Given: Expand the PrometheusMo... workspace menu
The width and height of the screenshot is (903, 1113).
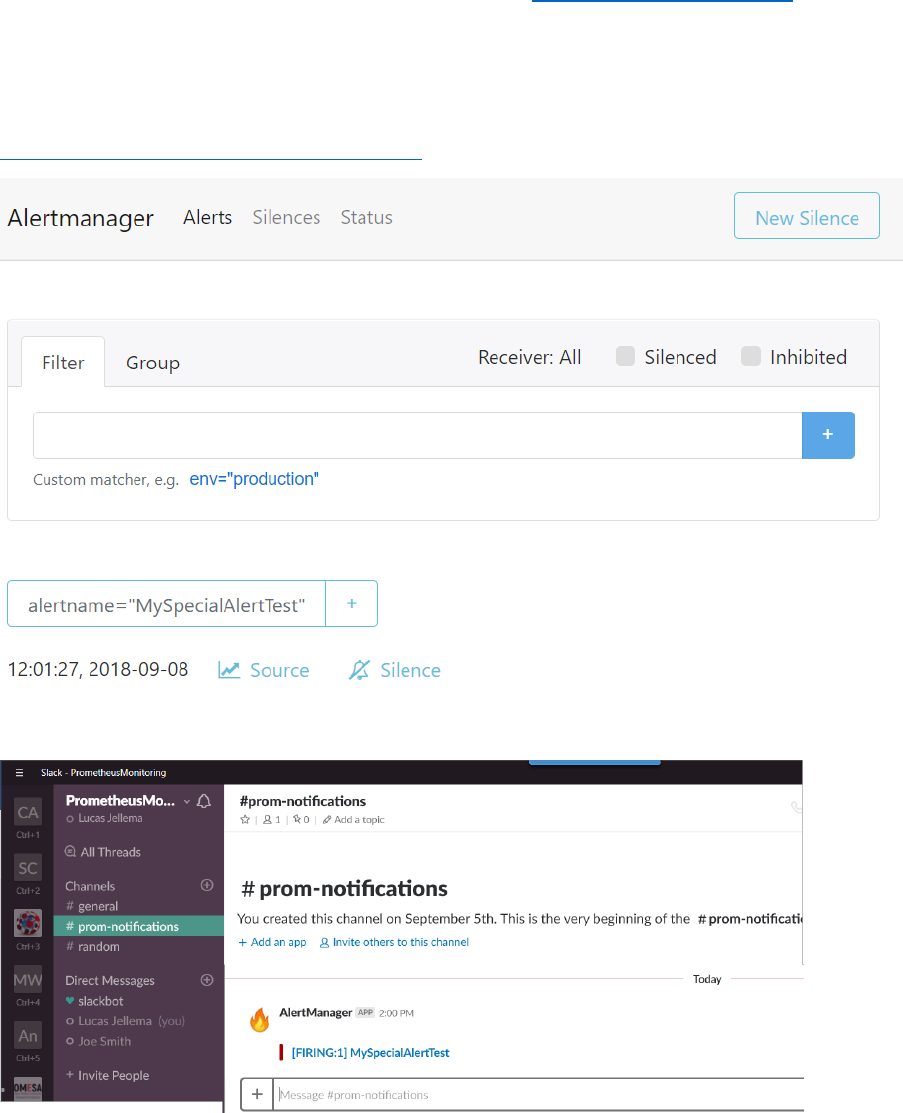Looking at the screenshot, I should [128, 801].
